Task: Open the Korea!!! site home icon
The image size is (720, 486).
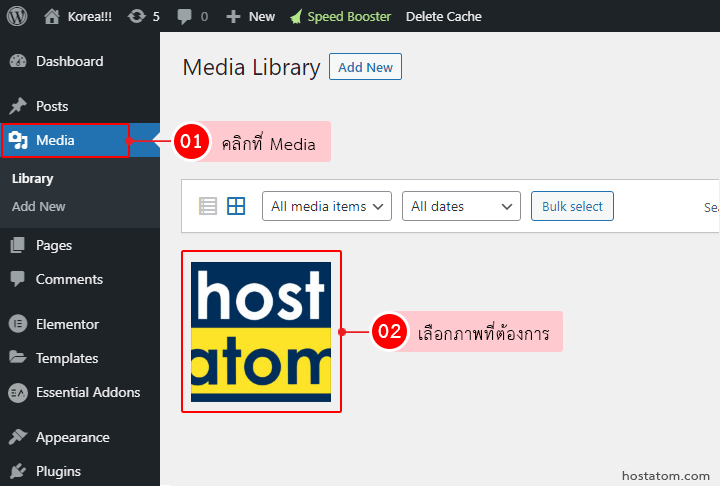Action: tap(54, 16)
